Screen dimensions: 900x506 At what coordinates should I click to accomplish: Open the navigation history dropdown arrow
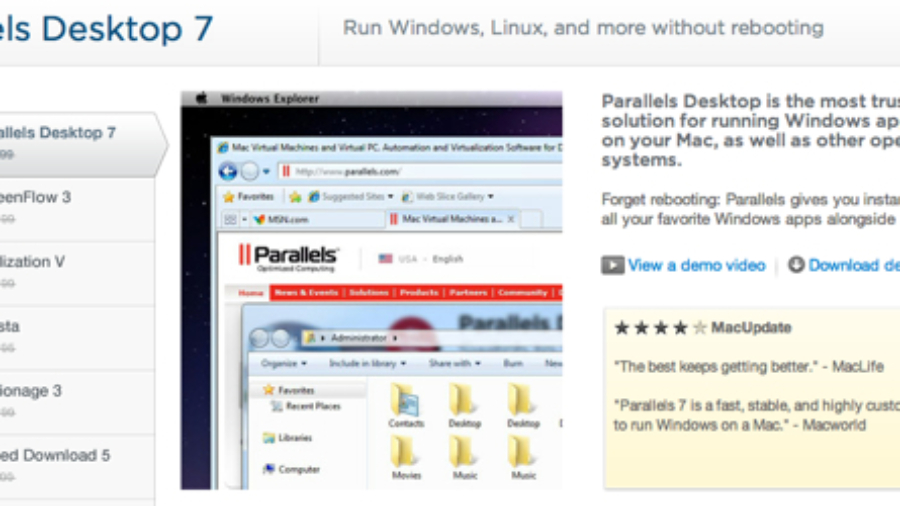pyautogui.click(x=266, y=171)
